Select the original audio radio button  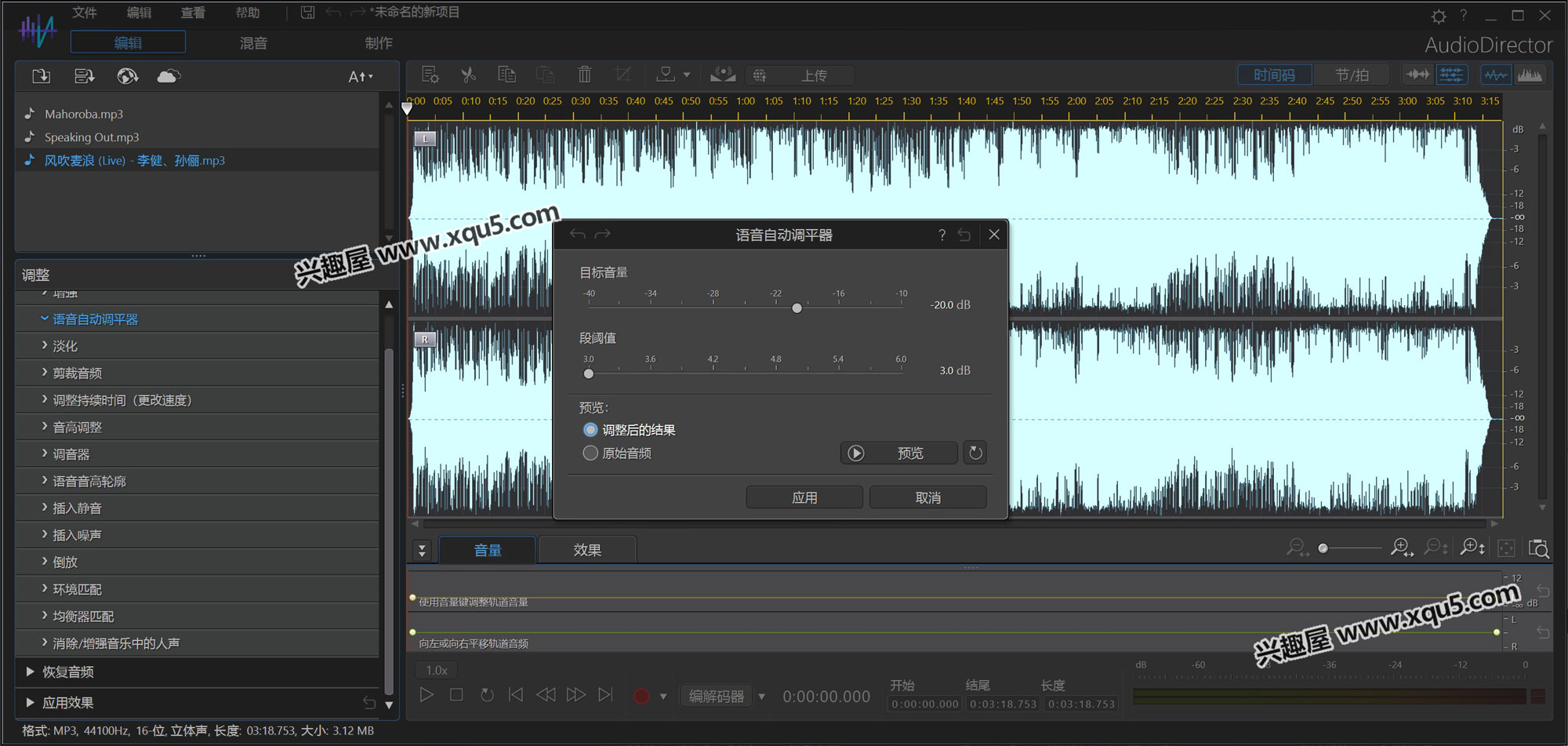(x=590, y=453)
